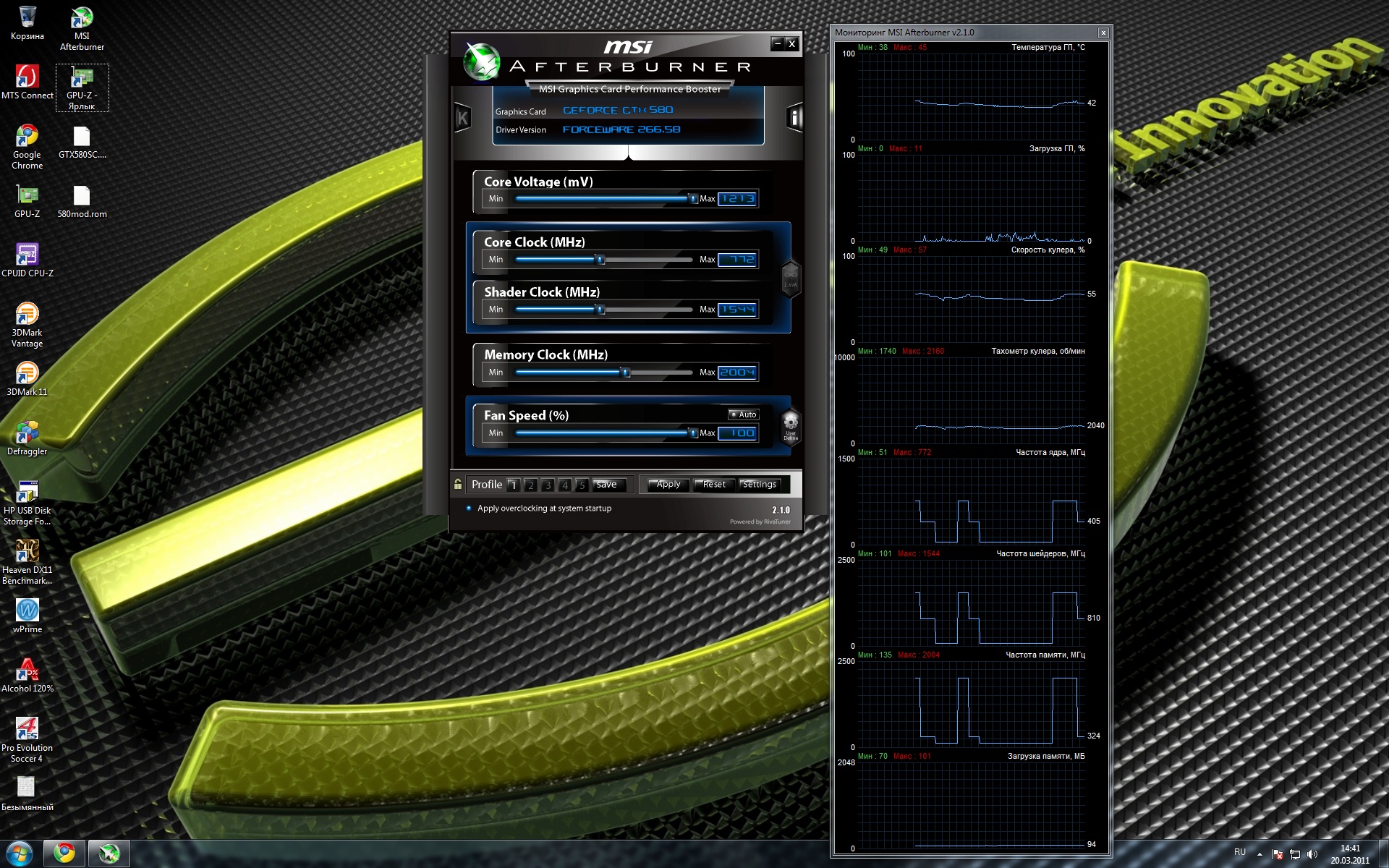Select the GPU-Z - Ярлык desktop shortcut
Image resolution: width=1389 pixels, height=868 pixels.
click(x=82, y=88)
